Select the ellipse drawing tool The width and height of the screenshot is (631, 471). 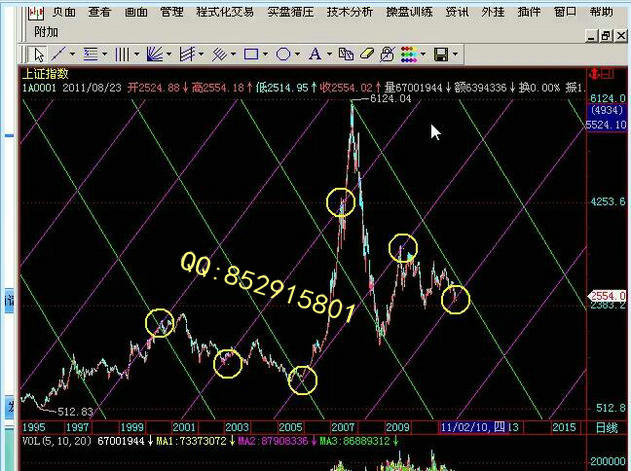click(283, 54)
